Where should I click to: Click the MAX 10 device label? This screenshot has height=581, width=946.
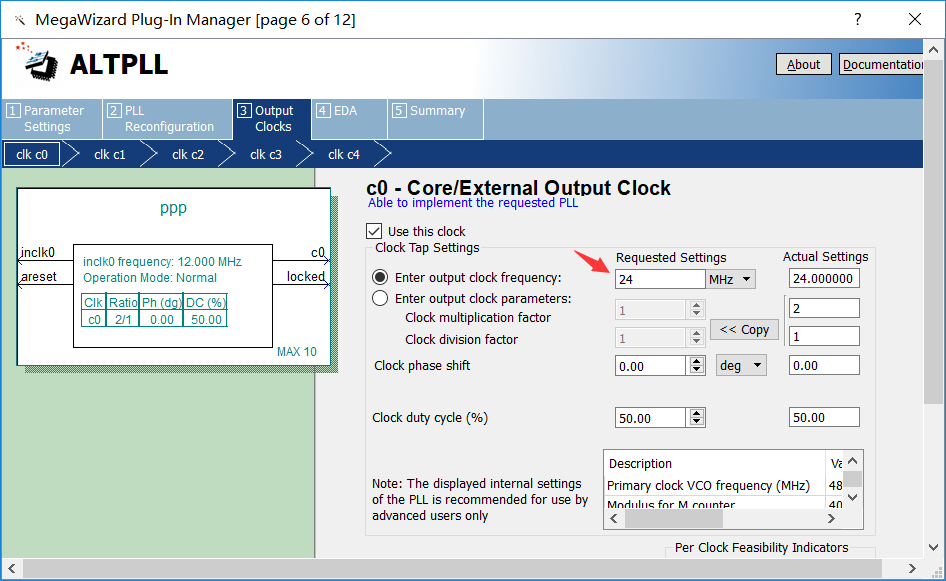coord(296,352)
